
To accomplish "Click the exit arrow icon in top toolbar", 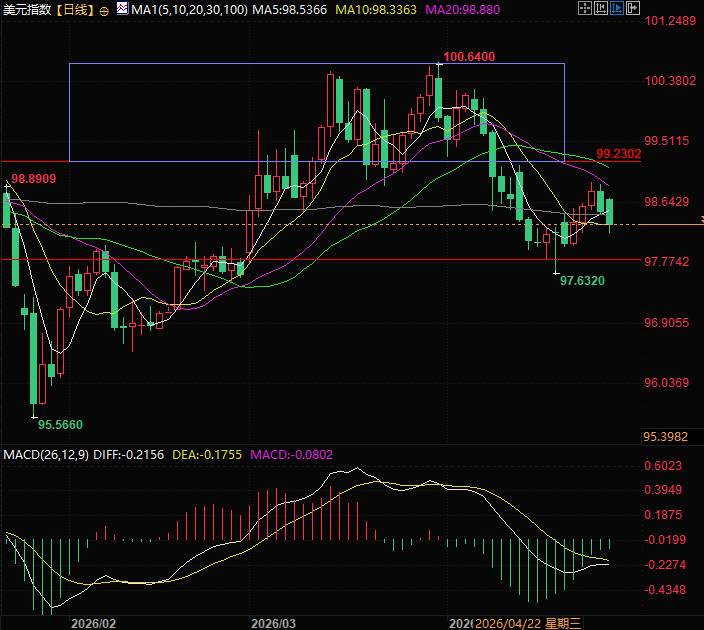I will [633, 8].
